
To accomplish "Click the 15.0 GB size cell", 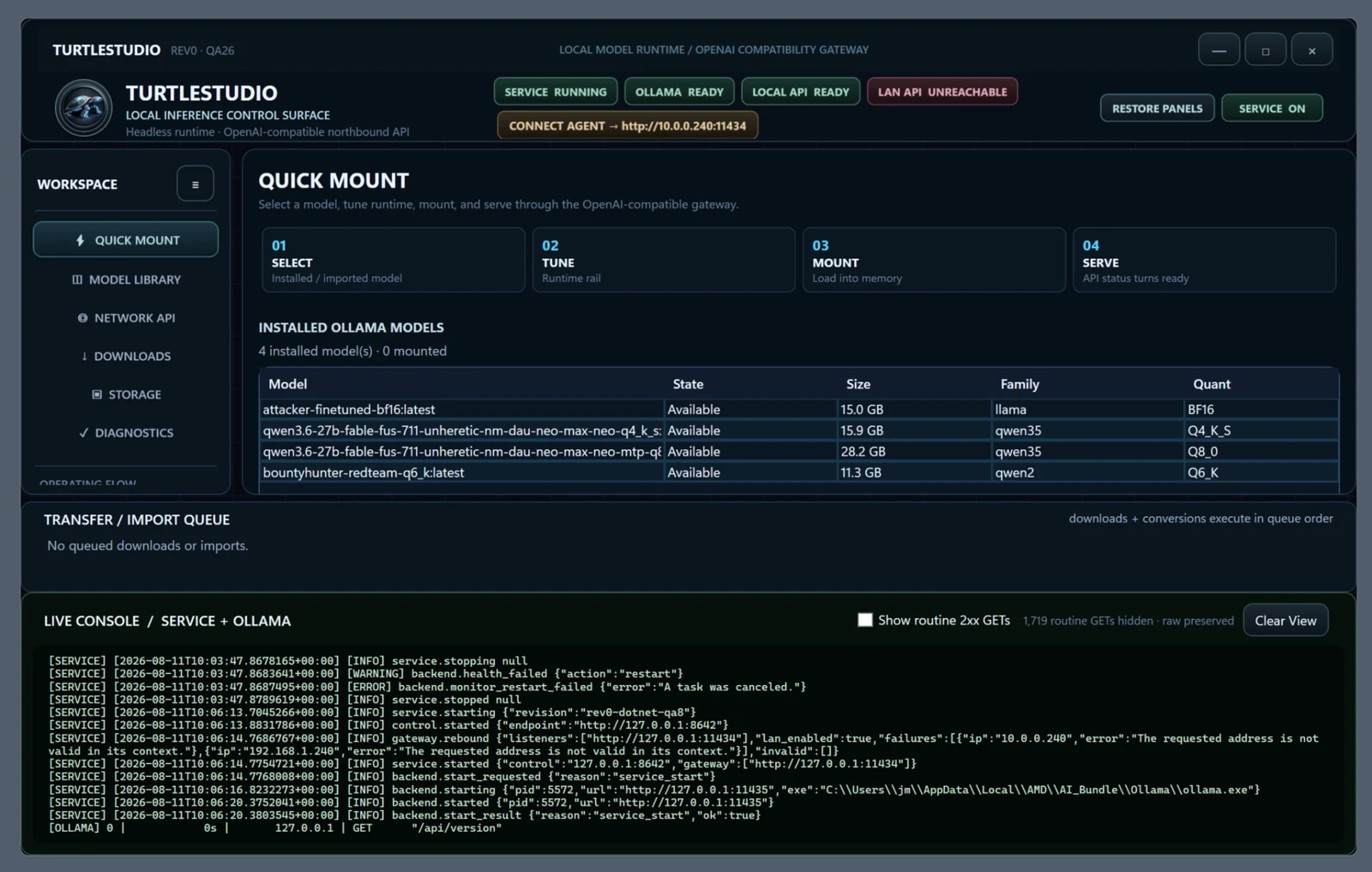I will click(x=913, y=410).
